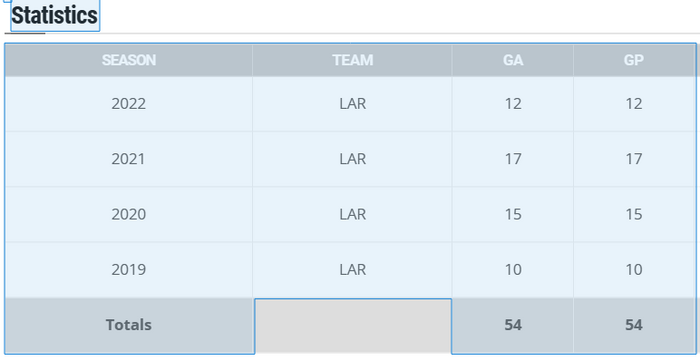Click GP value 15 in 2020 row
Image resolution: width=700 pixels, height=361 pixels.
click(x=633, y=215)
